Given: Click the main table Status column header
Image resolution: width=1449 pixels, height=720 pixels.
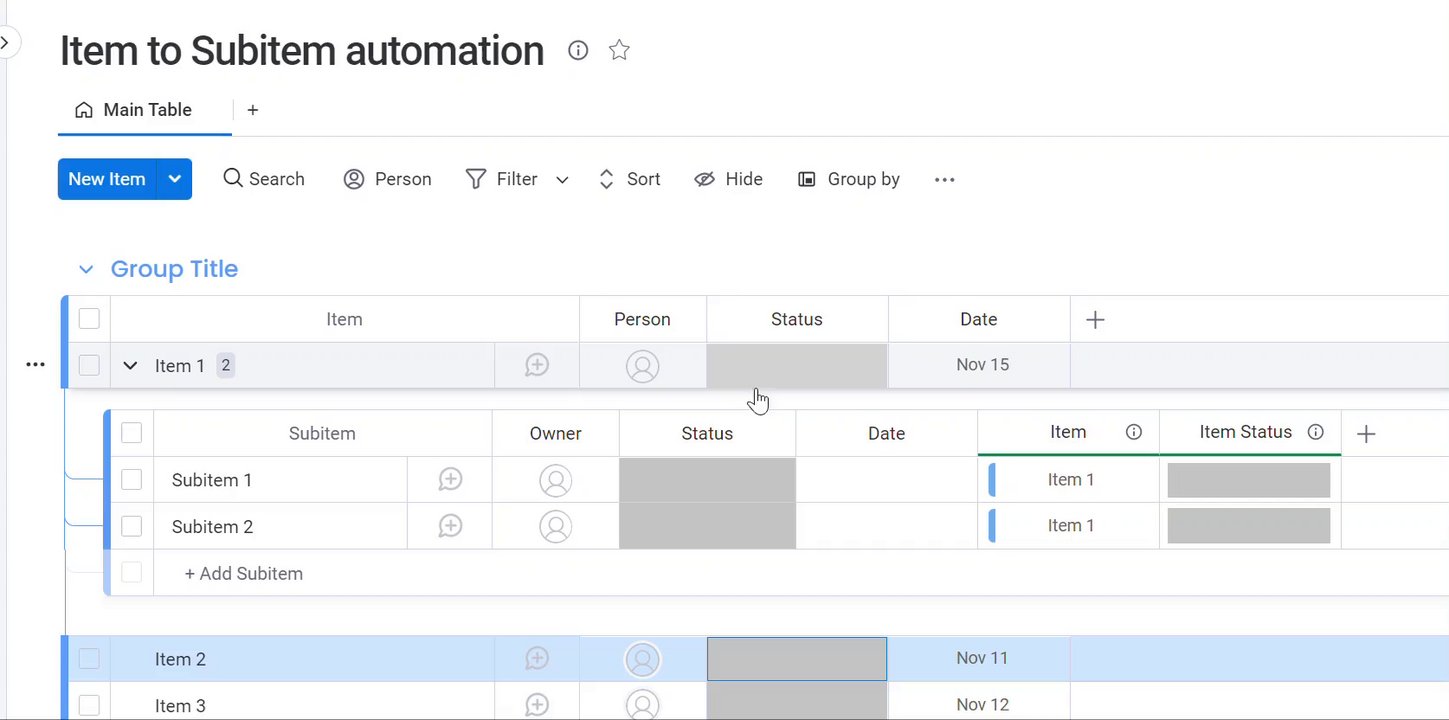Looking at the screenshot, I should tap(797, 319).
